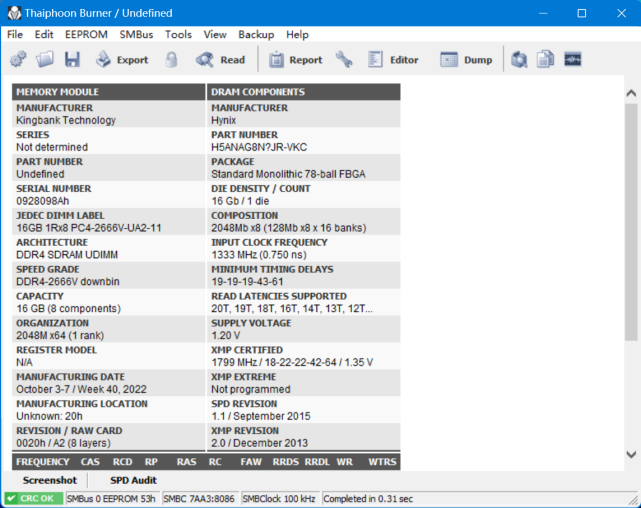Click the WTRS timing table header
This screenshot has width=641, height=508.
coord(382,462)
